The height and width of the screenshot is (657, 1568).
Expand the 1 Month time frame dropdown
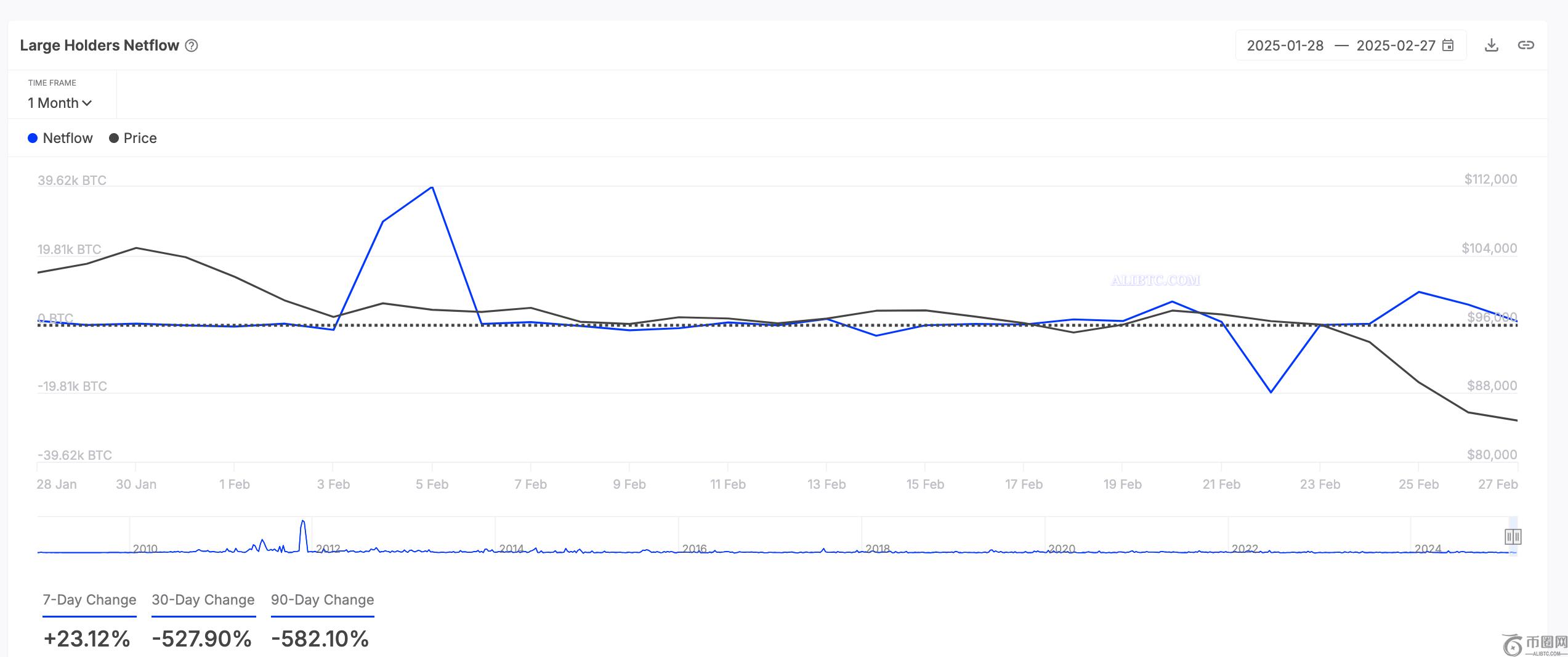point(60,103)
